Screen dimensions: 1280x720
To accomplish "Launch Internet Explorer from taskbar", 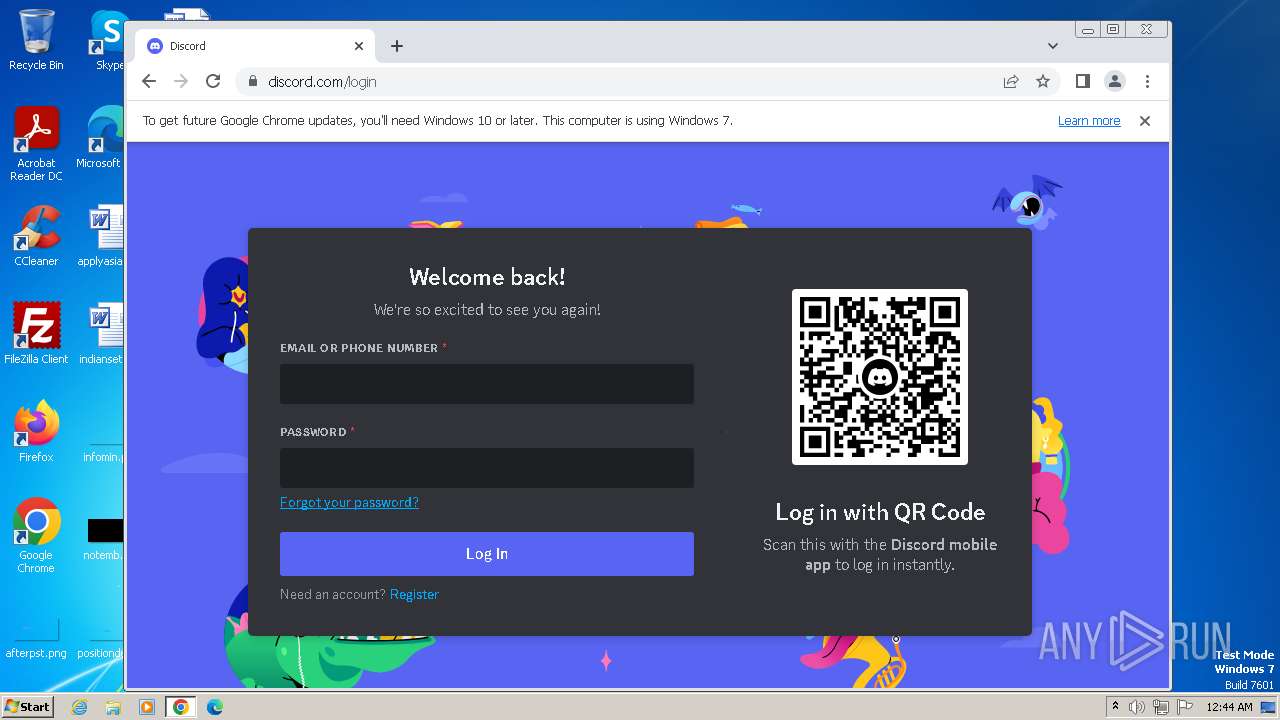I will (x=80, y=707).
